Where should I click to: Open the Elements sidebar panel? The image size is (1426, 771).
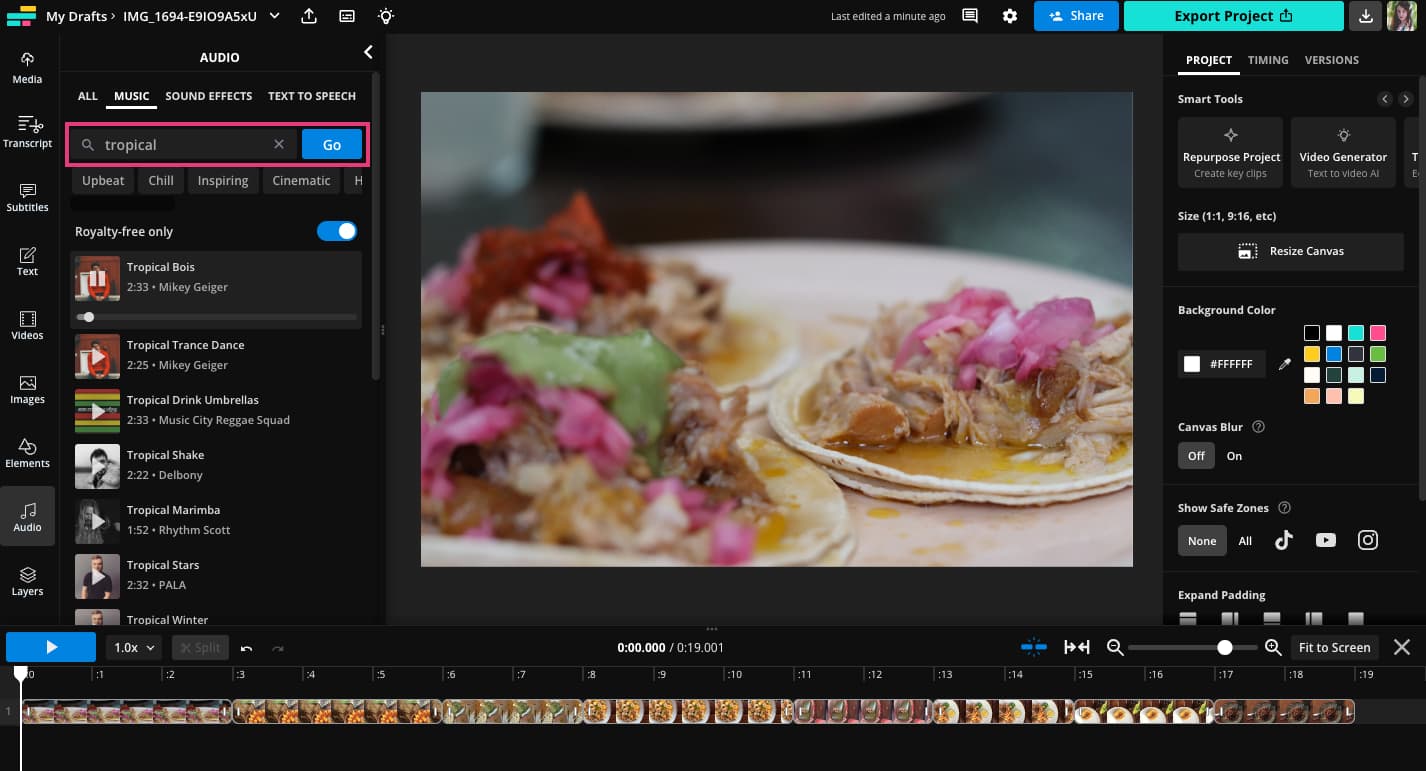pos(27,452)
